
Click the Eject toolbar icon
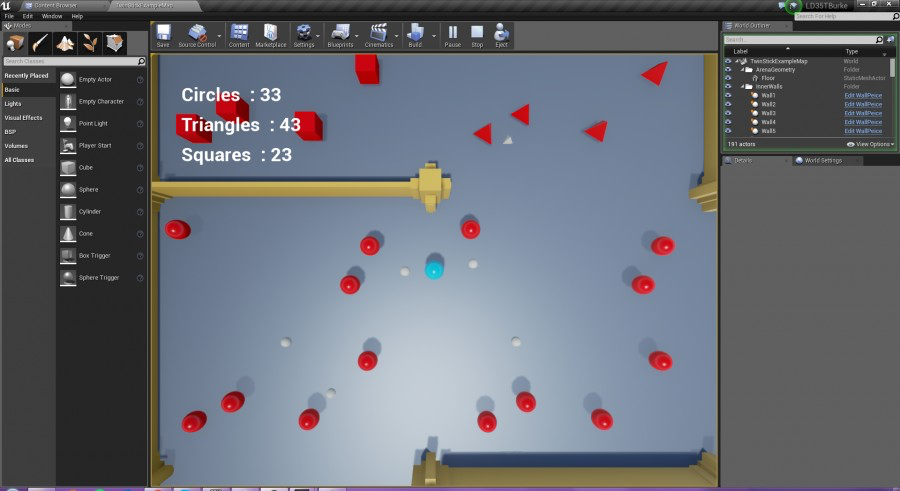pyautogui.click(x=501, y=36)
